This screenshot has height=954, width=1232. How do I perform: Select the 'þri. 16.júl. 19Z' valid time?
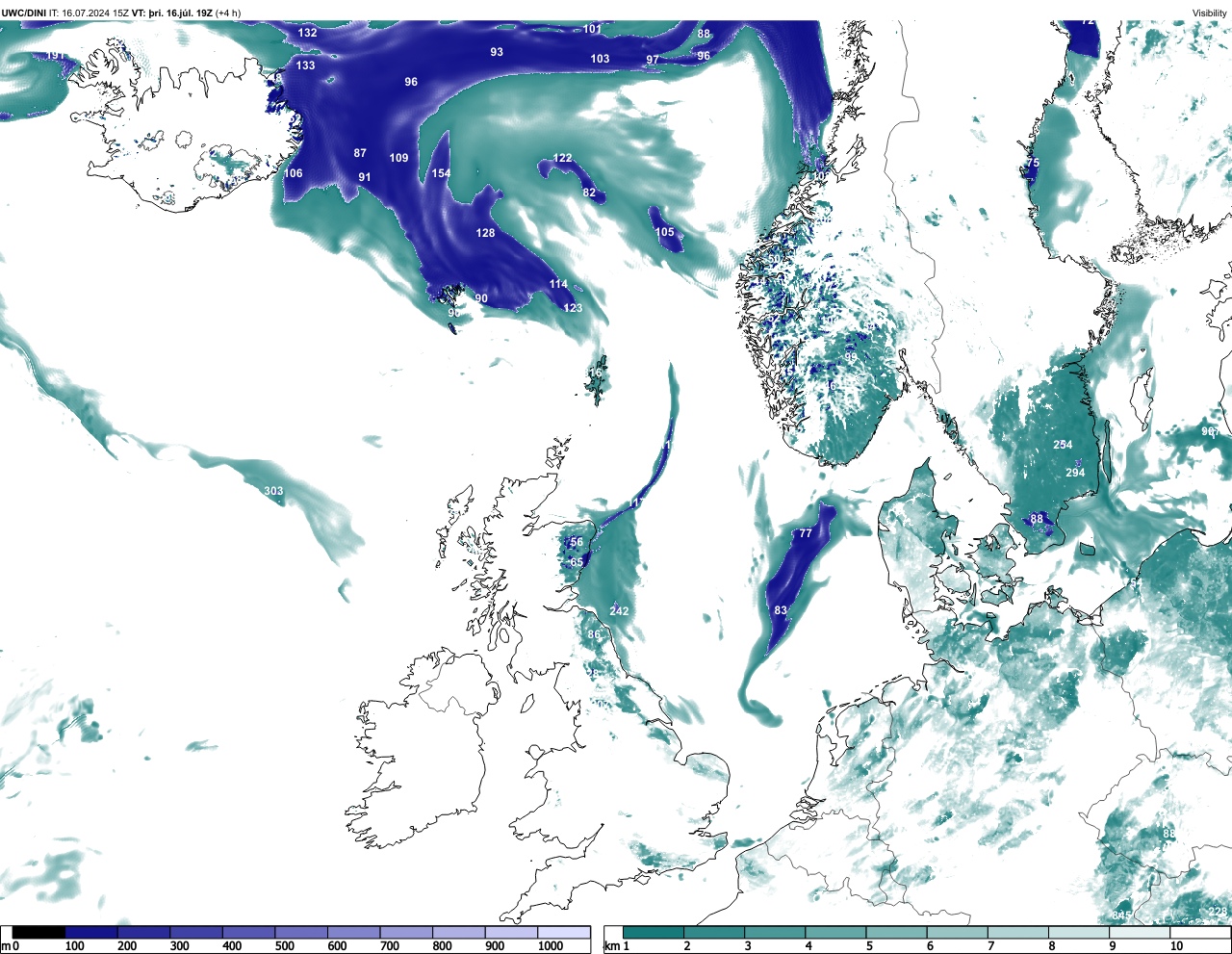180,13
